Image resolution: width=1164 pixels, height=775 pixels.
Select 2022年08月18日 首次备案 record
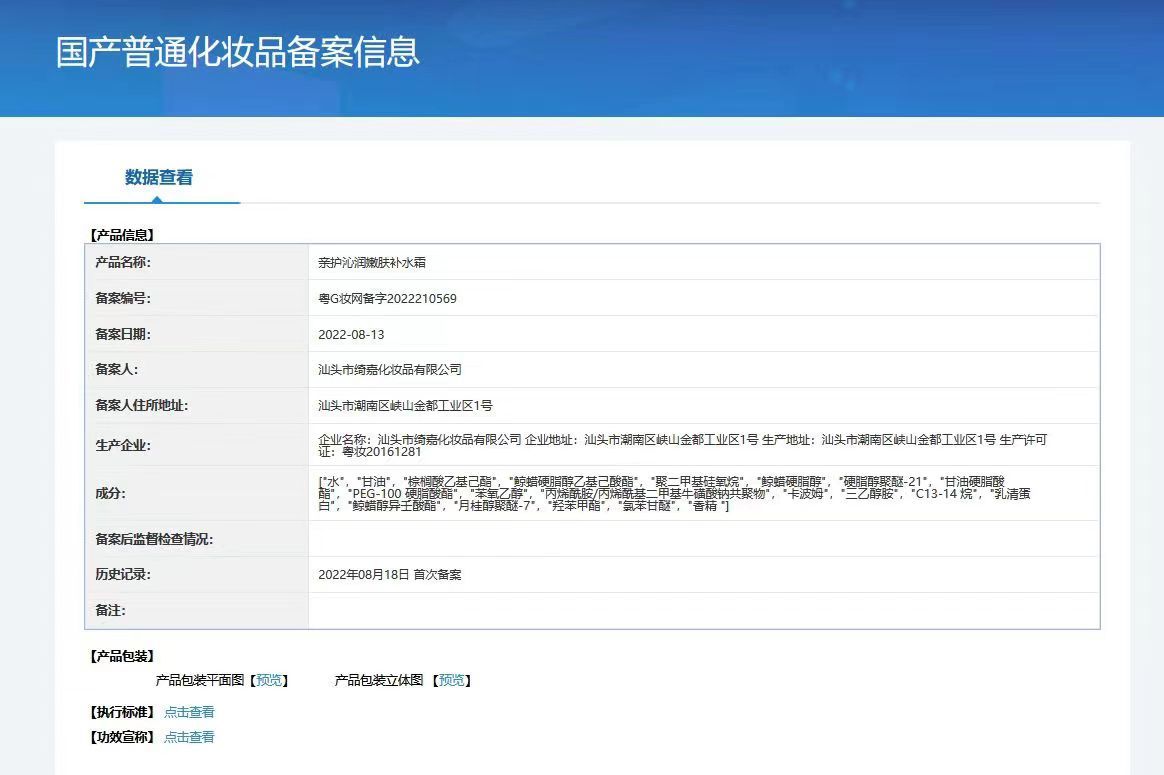(390, 575)
